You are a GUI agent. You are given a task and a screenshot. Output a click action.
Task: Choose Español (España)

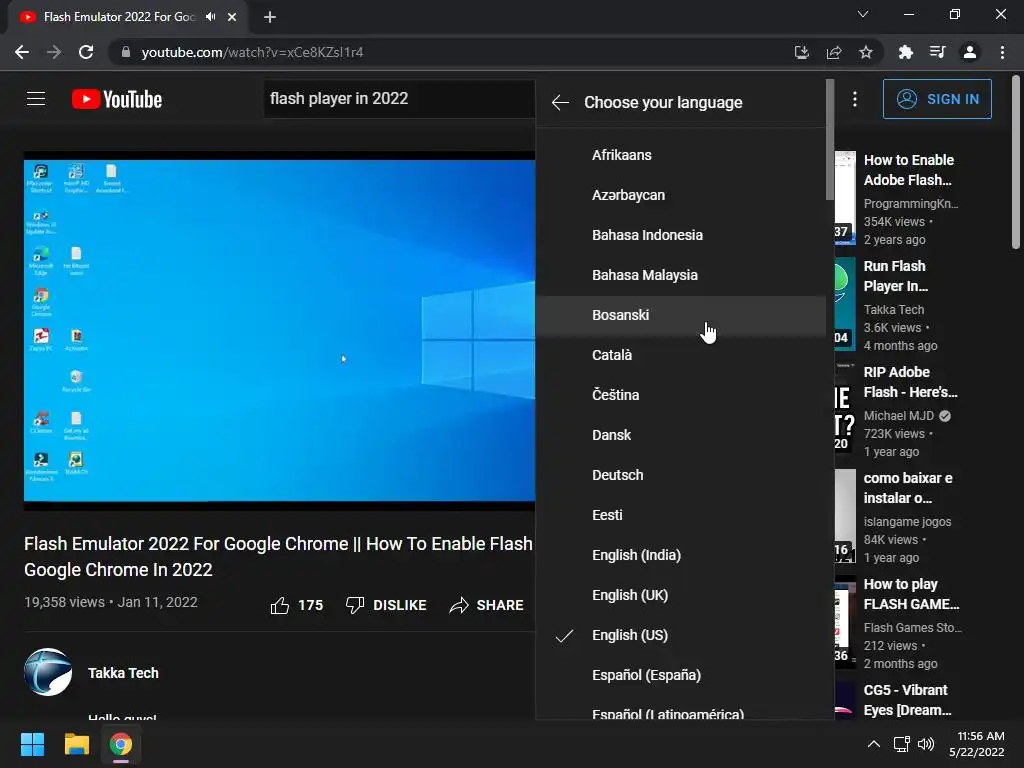tap(680, 675)
